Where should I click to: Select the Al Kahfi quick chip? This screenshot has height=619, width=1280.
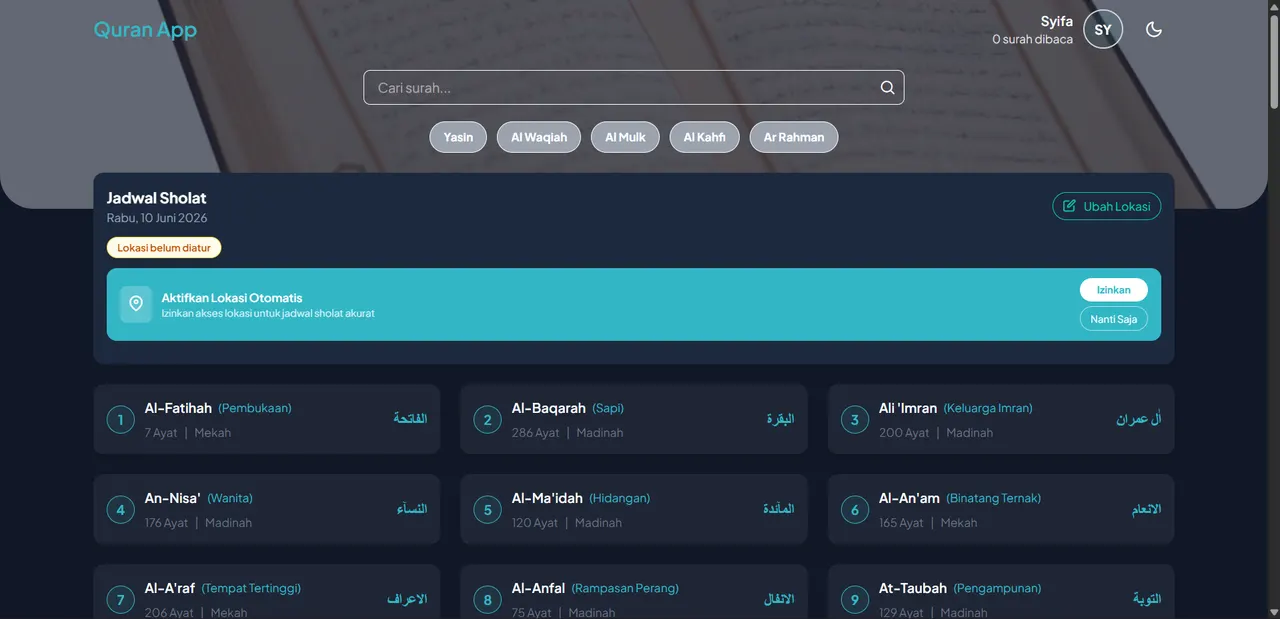tap(704, 137)
